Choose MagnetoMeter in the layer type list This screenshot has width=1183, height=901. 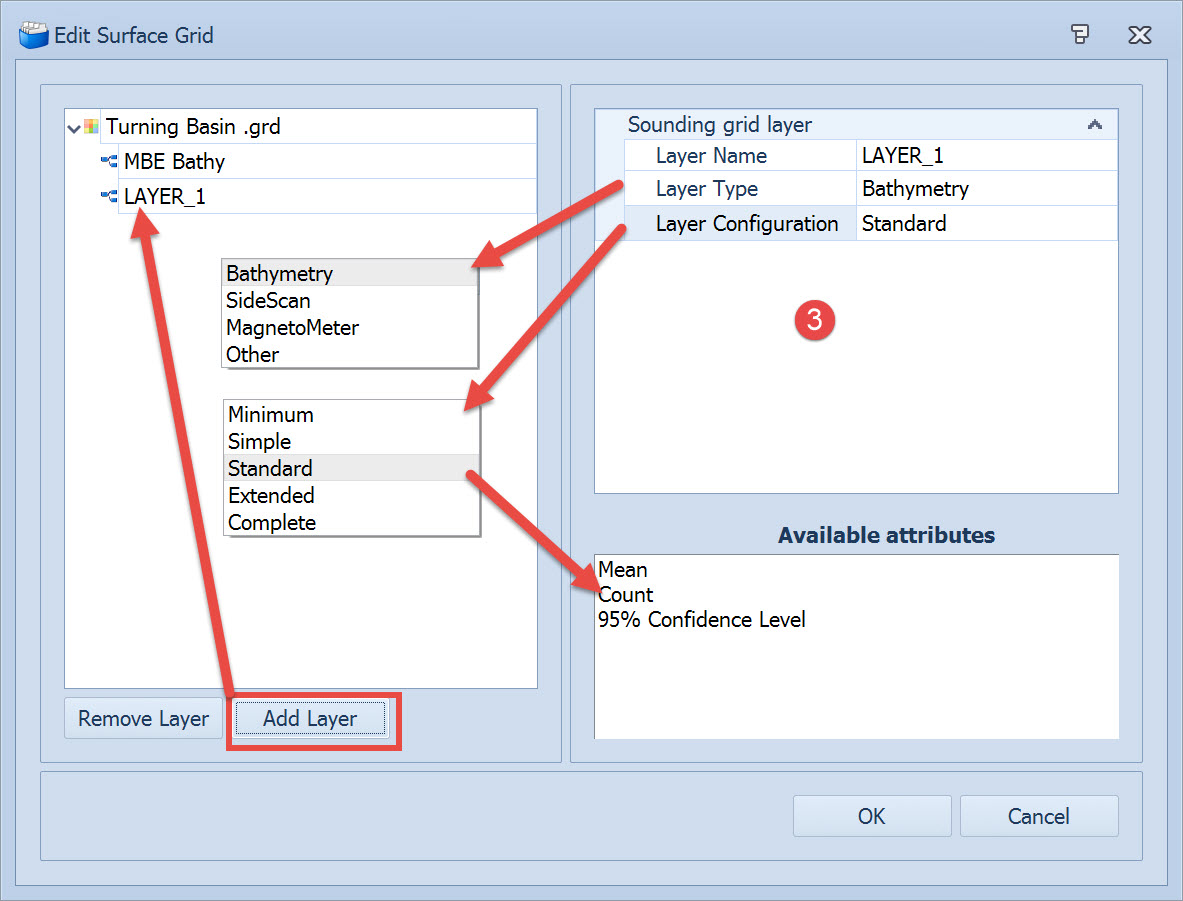tap(350, 327)
